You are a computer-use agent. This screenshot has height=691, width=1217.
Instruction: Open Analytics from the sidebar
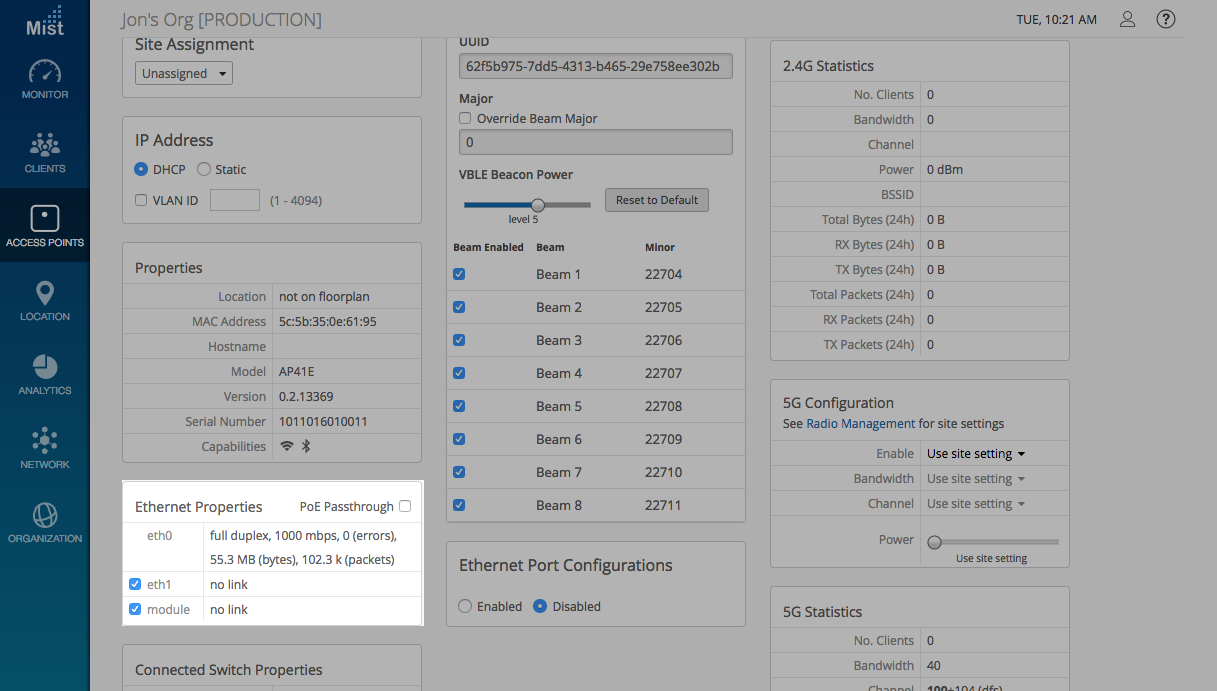[x=45, y=376]
